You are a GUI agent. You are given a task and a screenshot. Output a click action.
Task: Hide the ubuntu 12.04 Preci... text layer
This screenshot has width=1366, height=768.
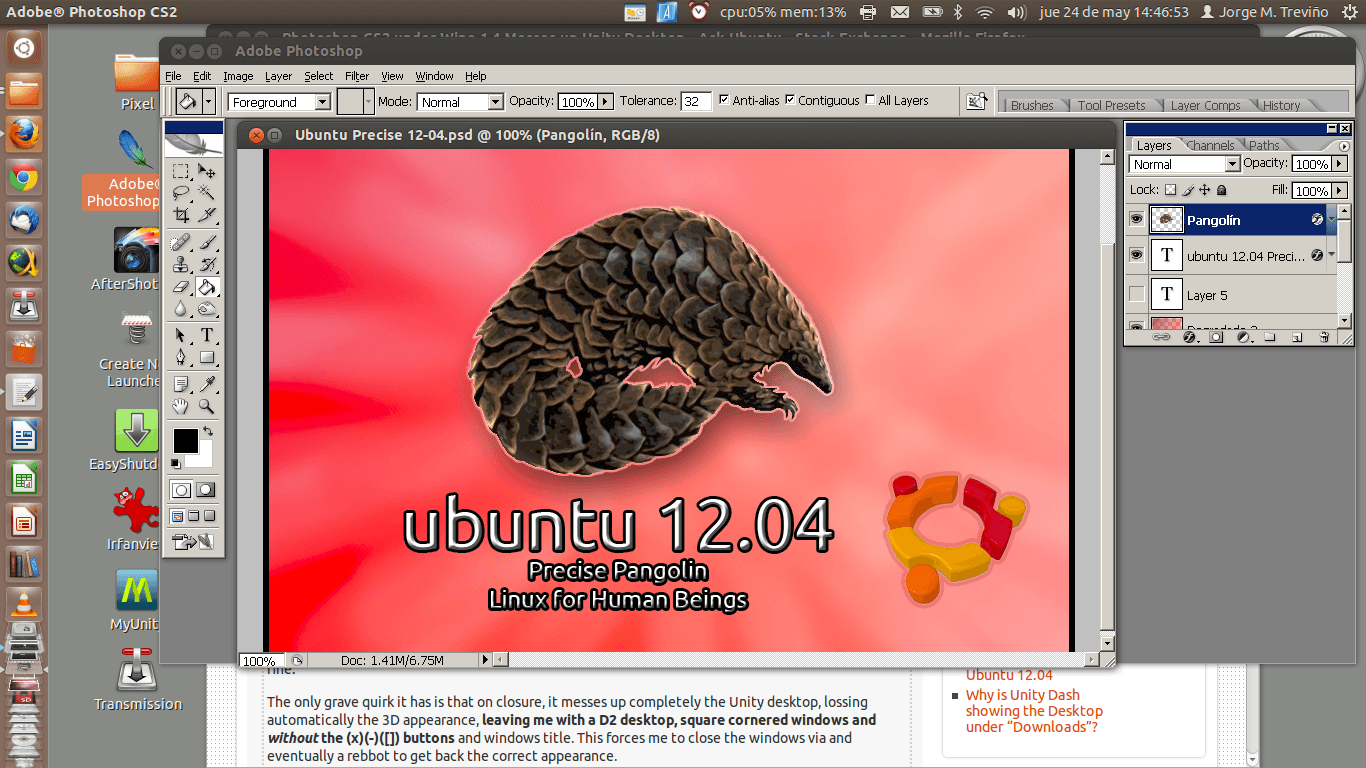pos(1136,255)
